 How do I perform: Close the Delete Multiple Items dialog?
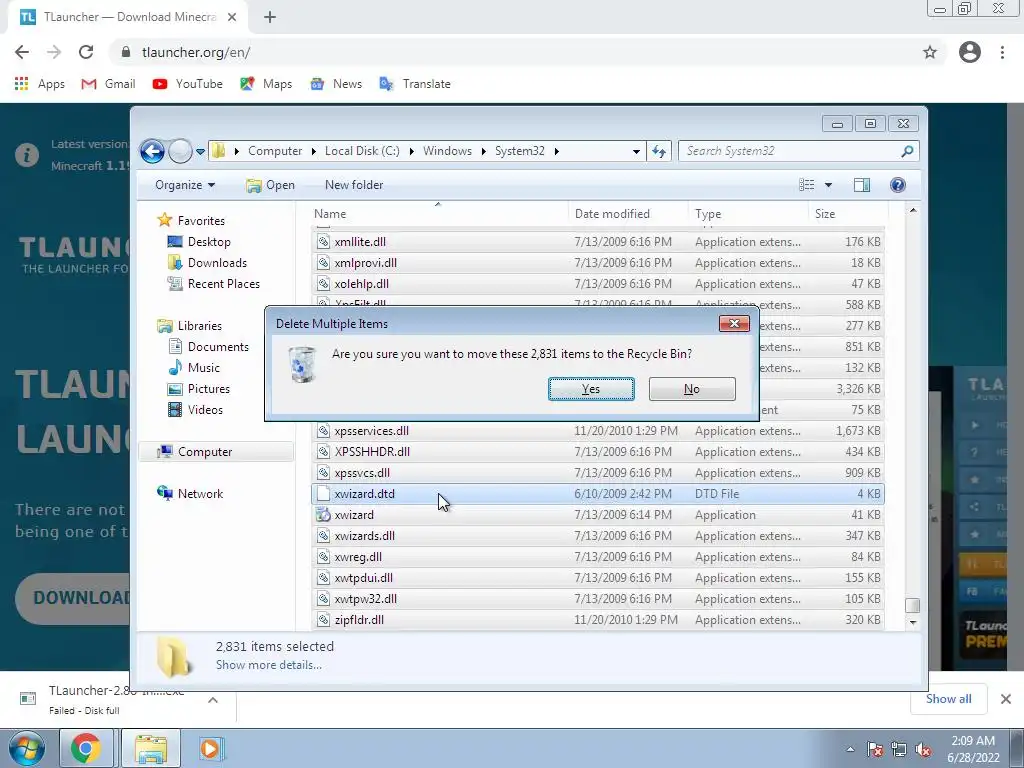(x=734, y=323)
